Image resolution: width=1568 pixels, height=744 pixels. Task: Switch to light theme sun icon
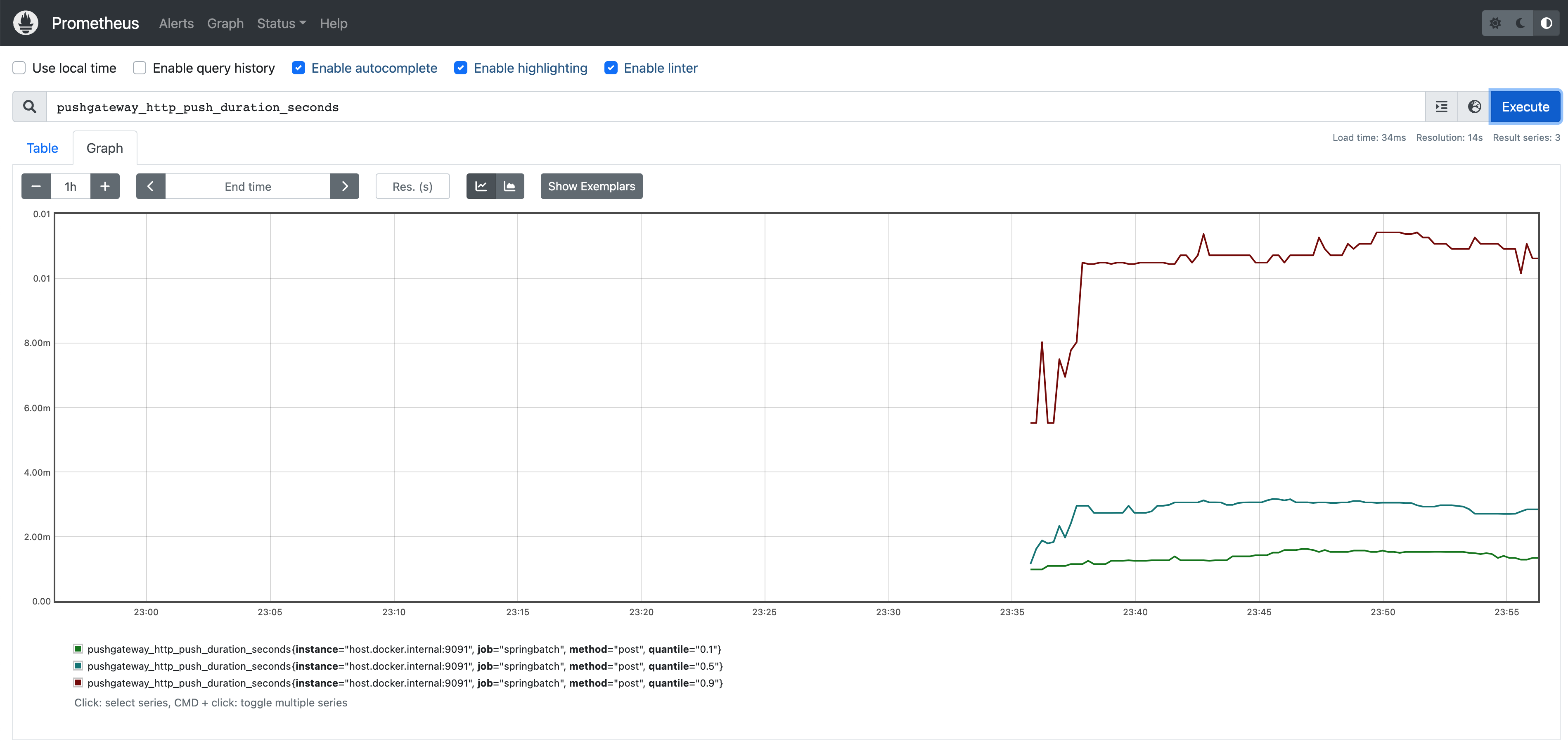tap(1495, 23)
